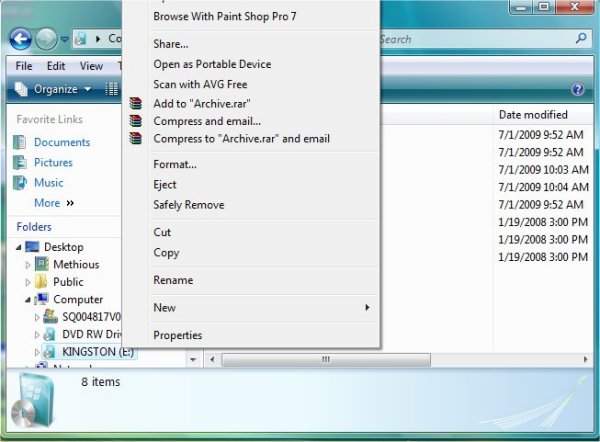This screenshot has height=442, width=600.
Task: Click the horizontal scrollbar right arrow
Action: pyautogui.click(x=585, y=359)
